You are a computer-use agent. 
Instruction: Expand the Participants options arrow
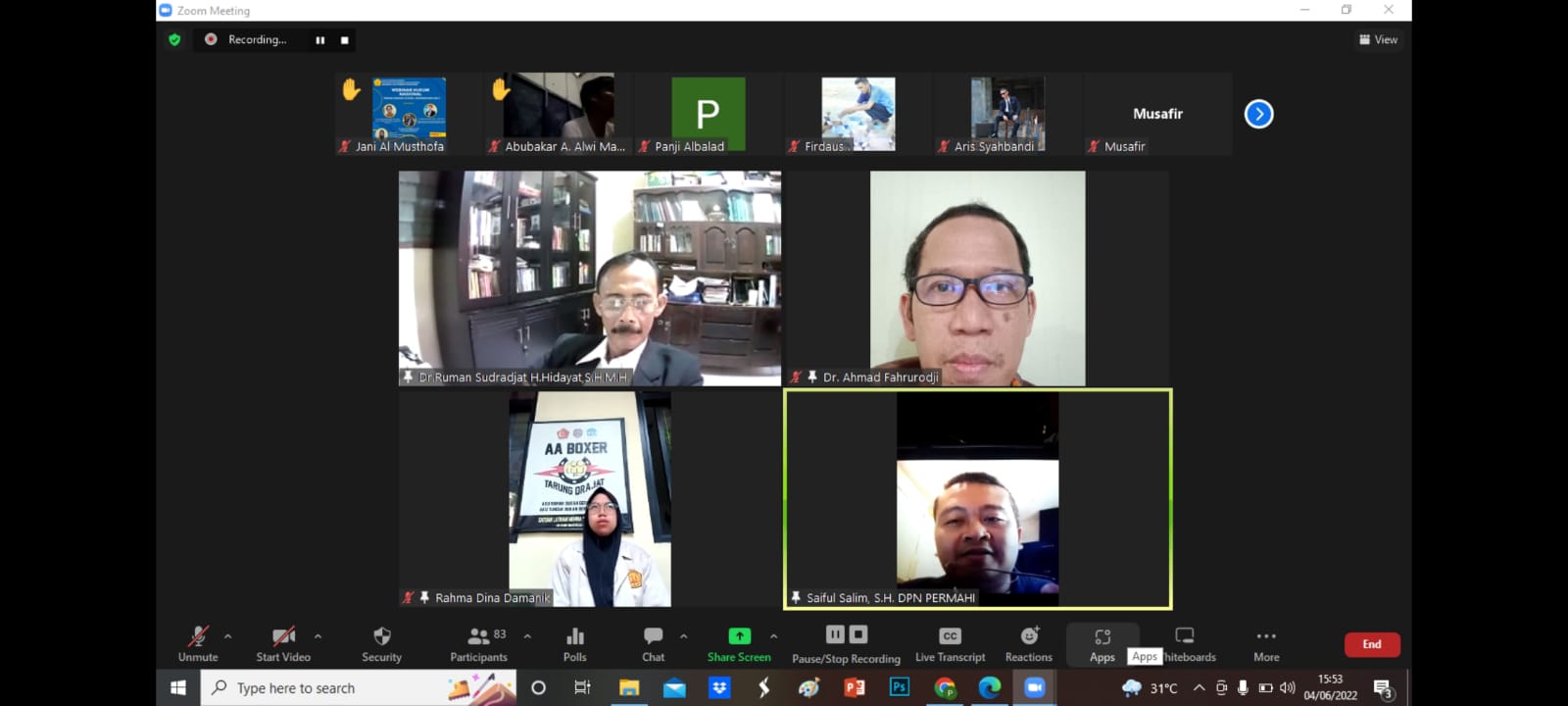527,636
